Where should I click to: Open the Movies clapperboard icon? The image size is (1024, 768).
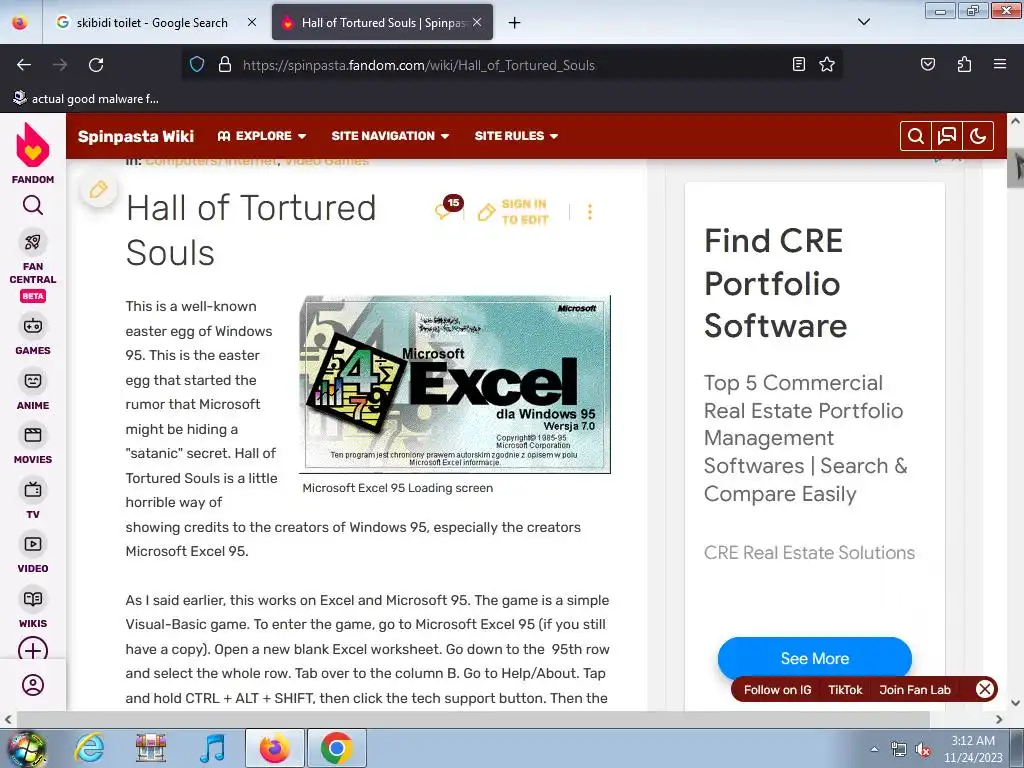point(33,435)
